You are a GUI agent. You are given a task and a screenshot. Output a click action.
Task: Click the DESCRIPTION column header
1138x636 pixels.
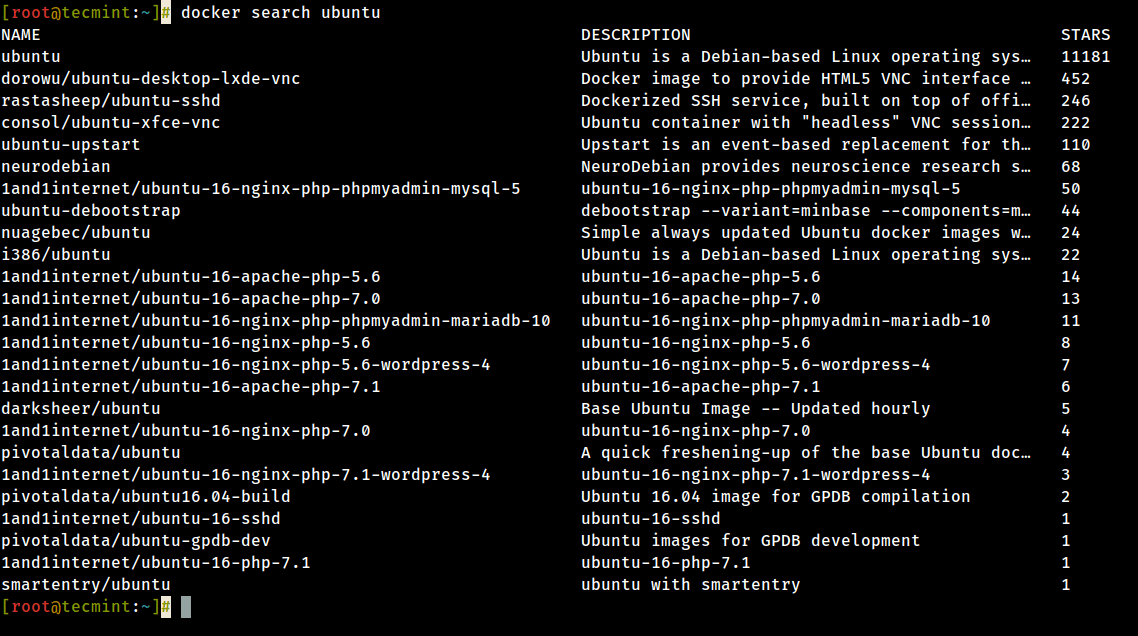click(635, 35)
